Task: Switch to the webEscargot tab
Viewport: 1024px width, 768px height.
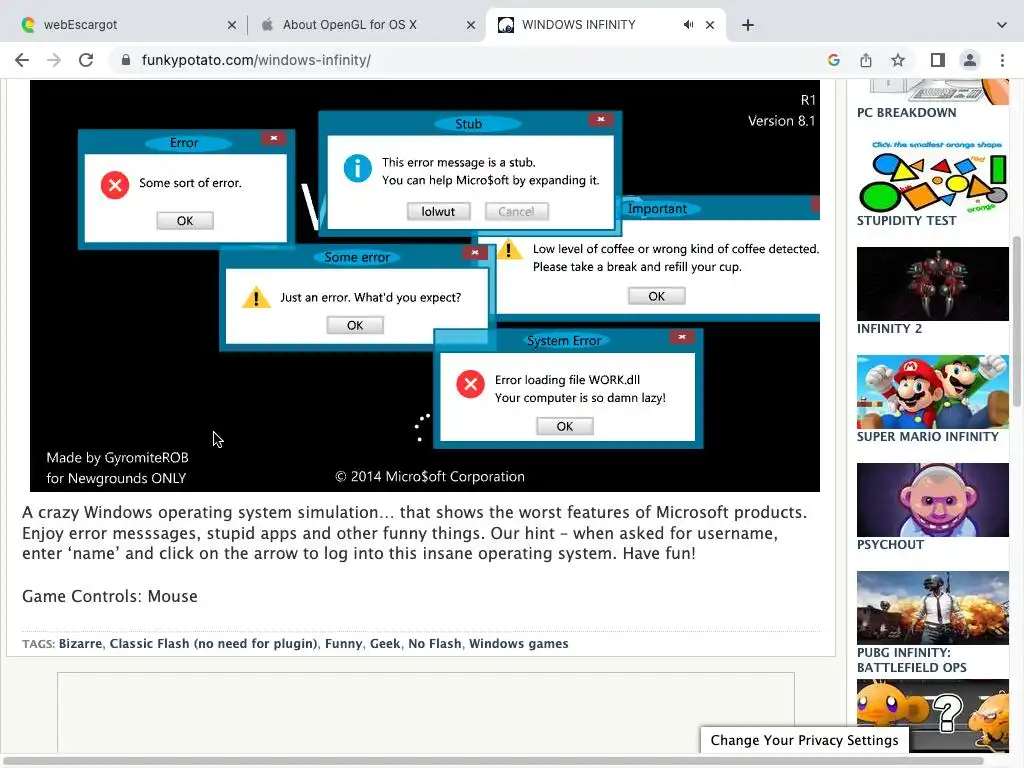Action: 124,25
